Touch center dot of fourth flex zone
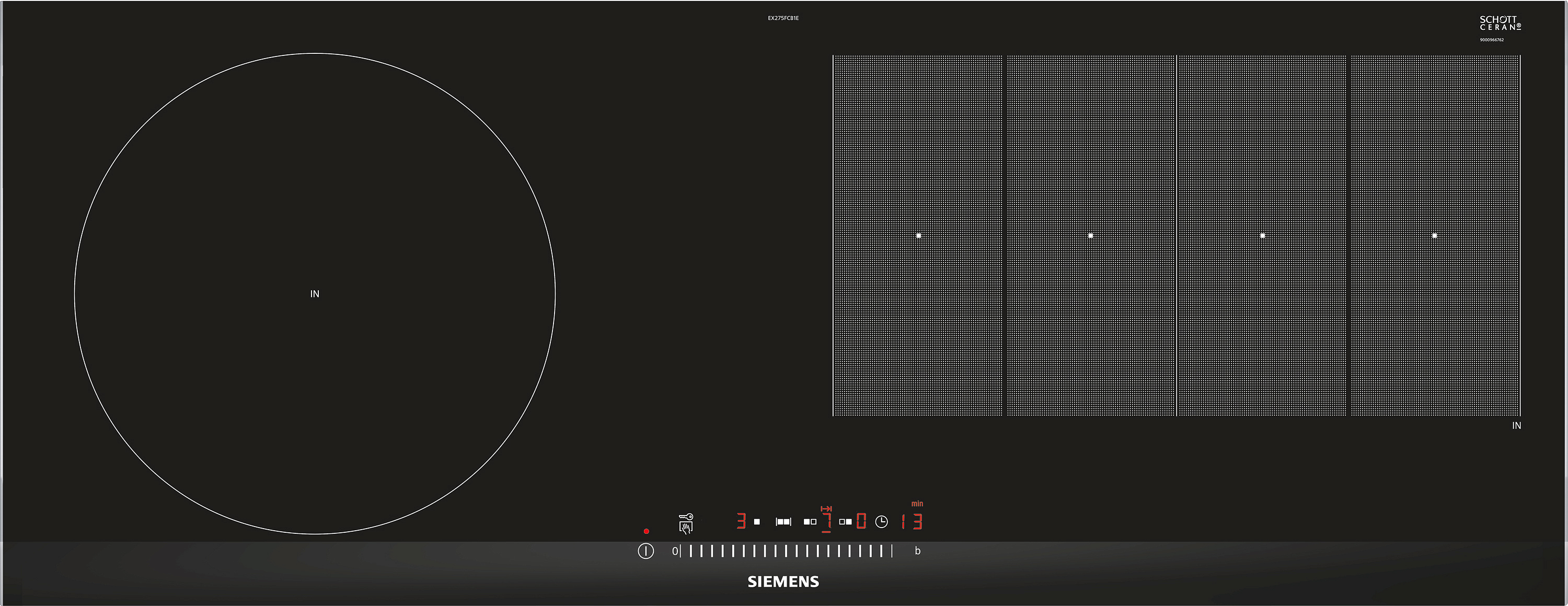Viewport: 1568px width, 606px height. (x=1435, y=236)
